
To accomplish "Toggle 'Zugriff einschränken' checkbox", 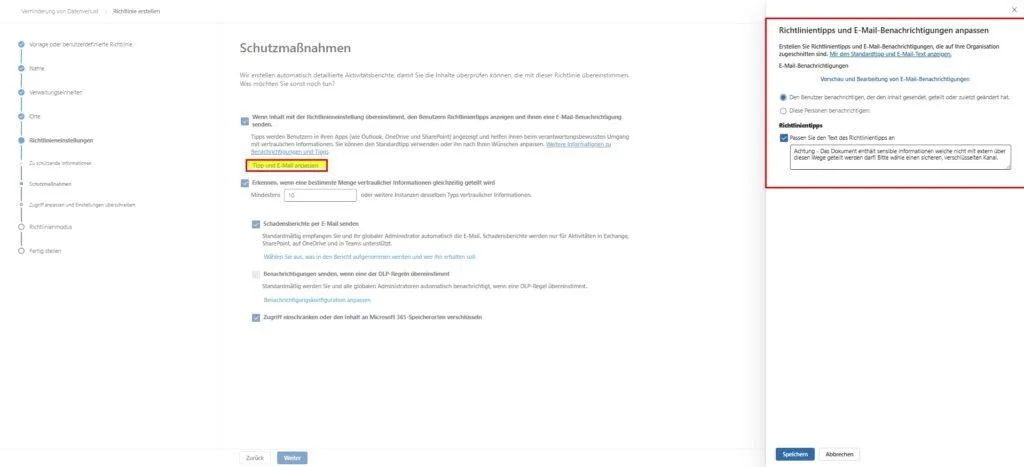I will (x=256, y=317).
